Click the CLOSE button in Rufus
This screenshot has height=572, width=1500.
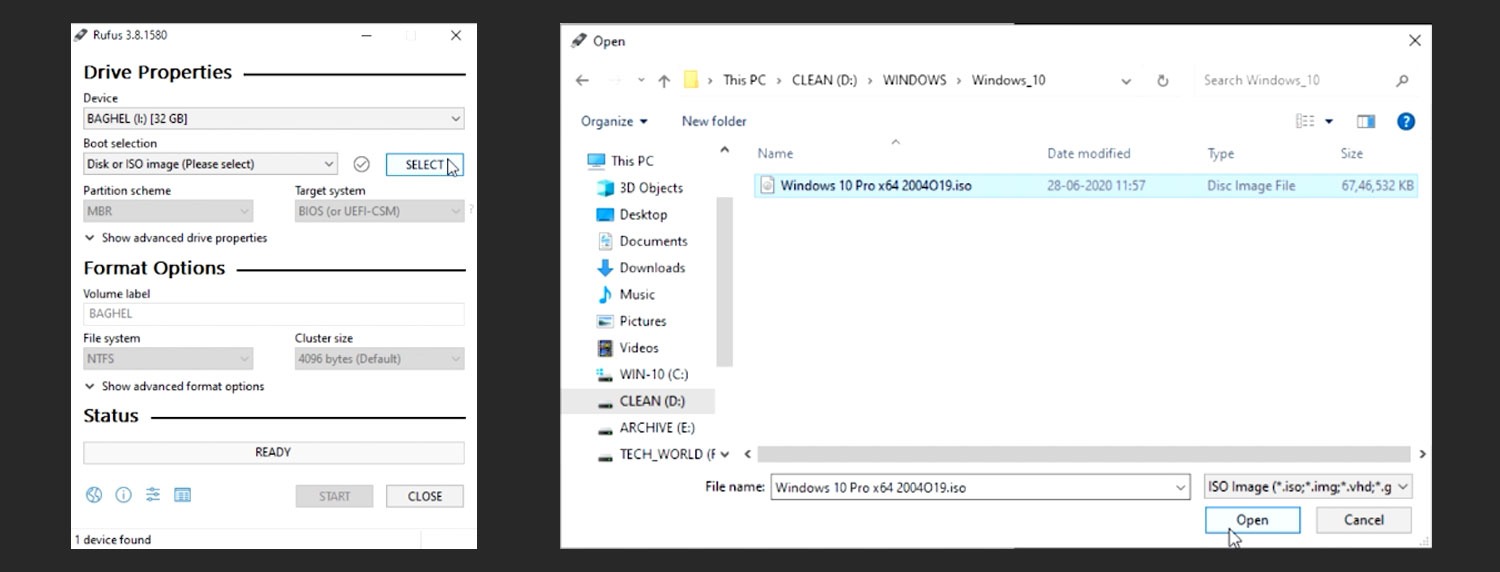(425, 496)
